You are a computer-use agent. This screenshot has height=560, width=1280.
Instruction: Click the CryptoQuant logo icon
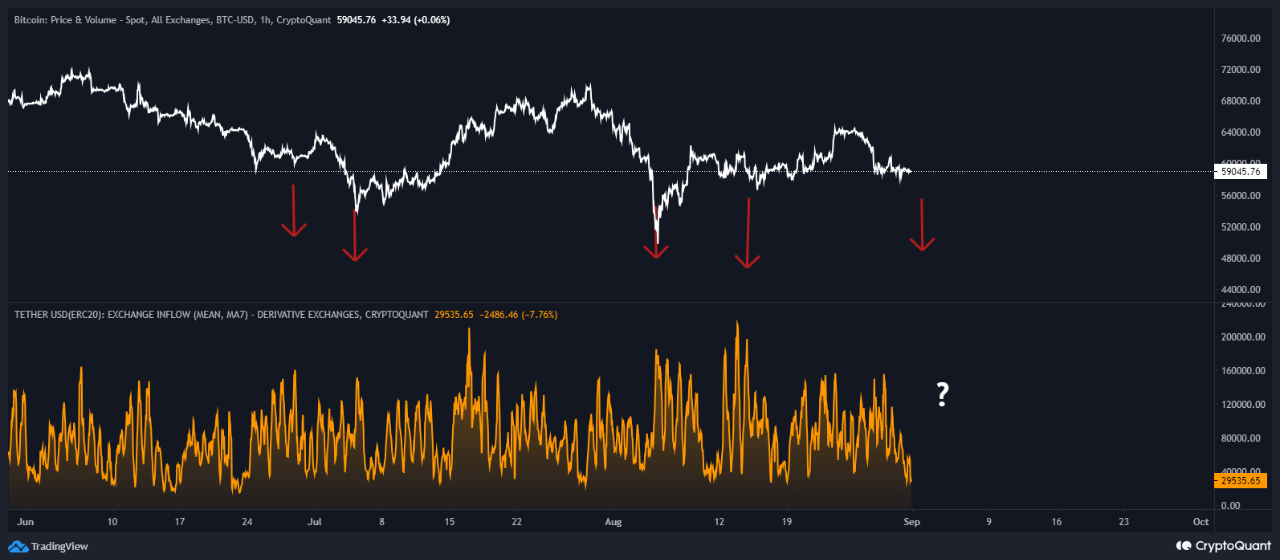[x=1184, y=546]
